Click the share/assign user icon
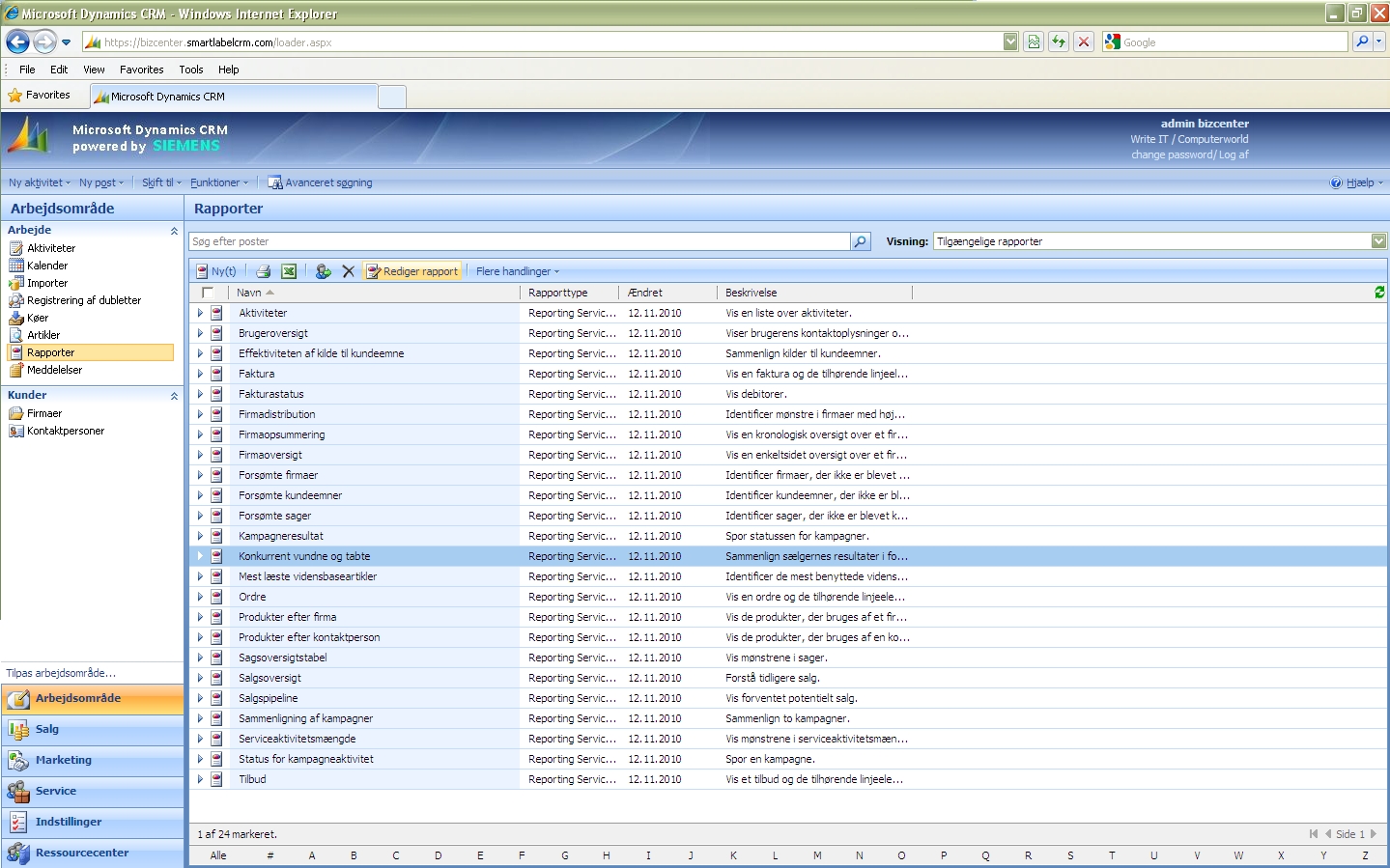Image resolution: width=1390 pixels, height=868 pixels. click(x=323, y=271)
